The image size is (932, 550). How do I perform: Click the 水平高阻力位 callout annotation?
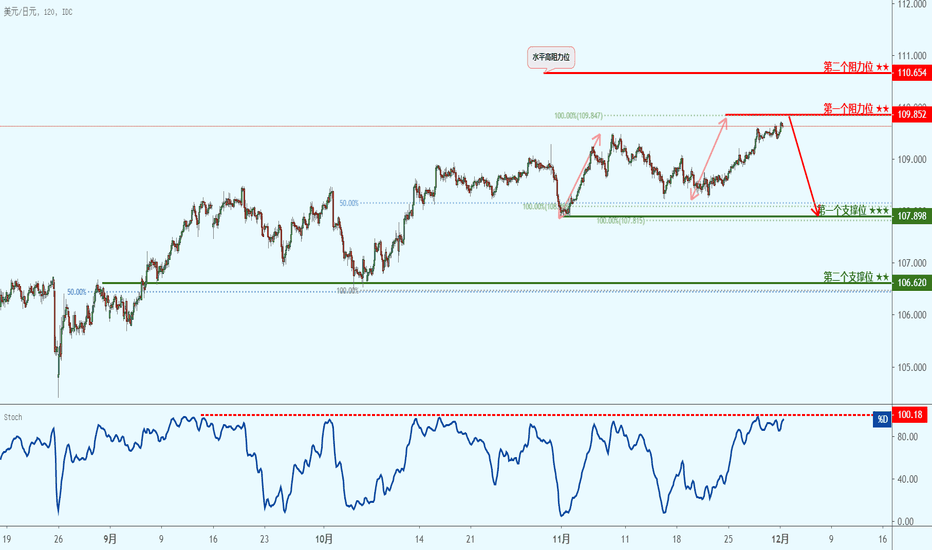551,58
